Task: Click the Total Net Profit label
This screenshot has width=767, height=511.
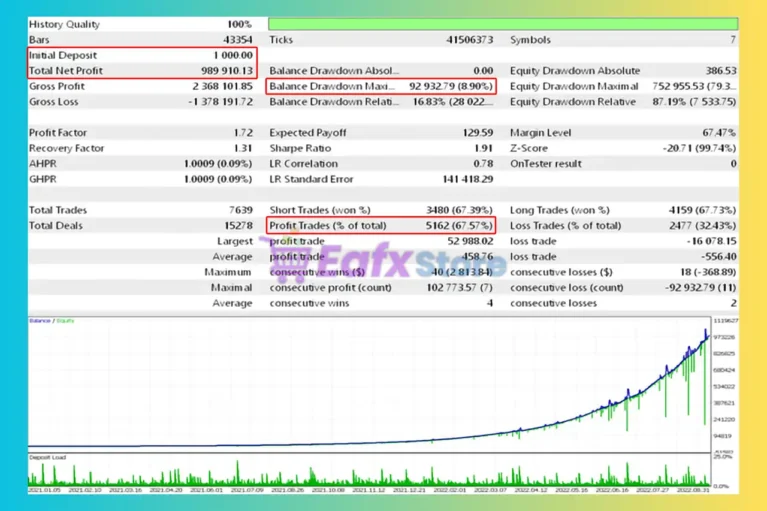Action: point(66,70)
